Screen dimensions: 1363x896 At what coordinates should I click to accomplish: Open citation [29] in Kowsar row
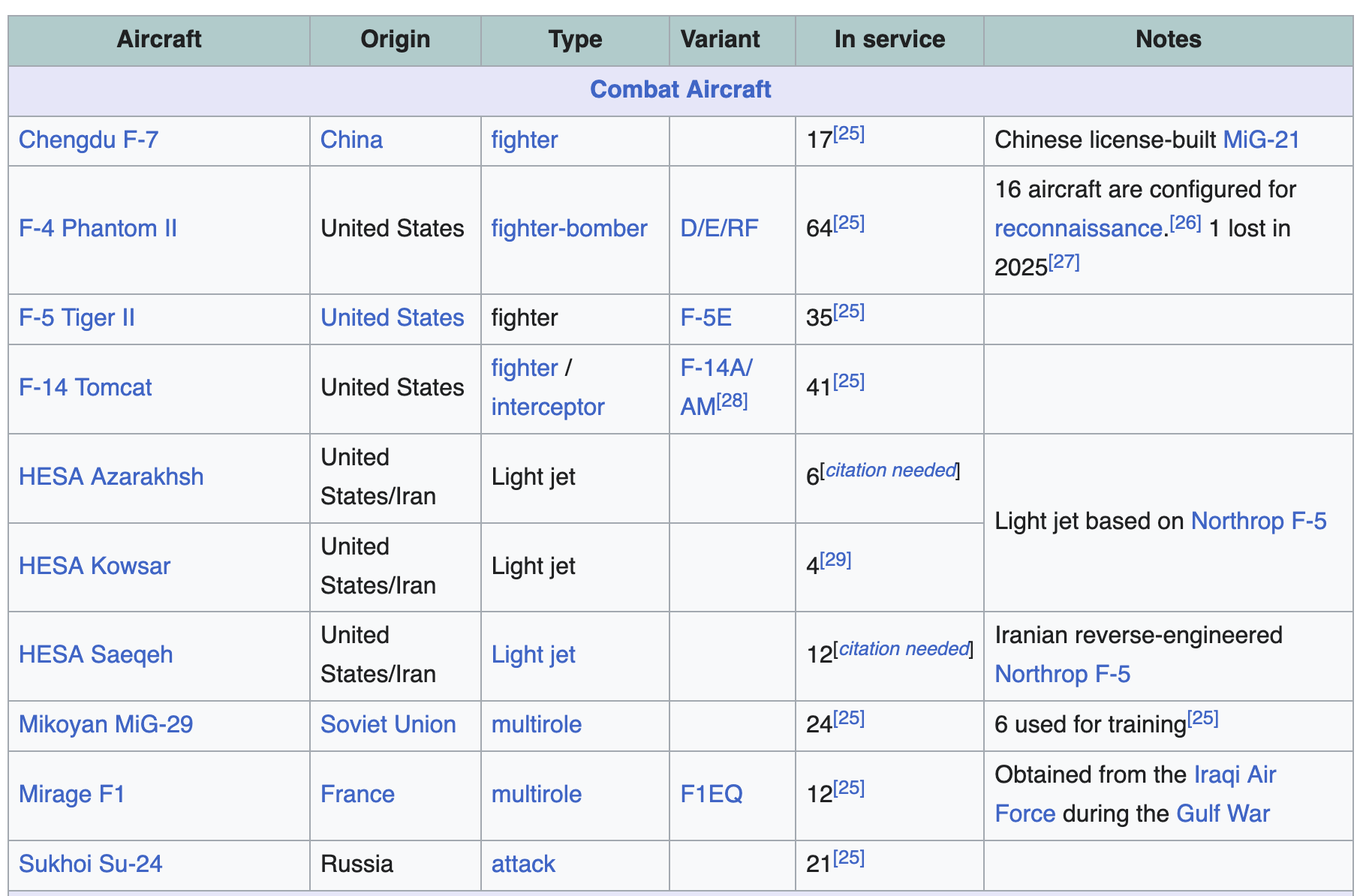pyautogui.click(x=835, y=560)
